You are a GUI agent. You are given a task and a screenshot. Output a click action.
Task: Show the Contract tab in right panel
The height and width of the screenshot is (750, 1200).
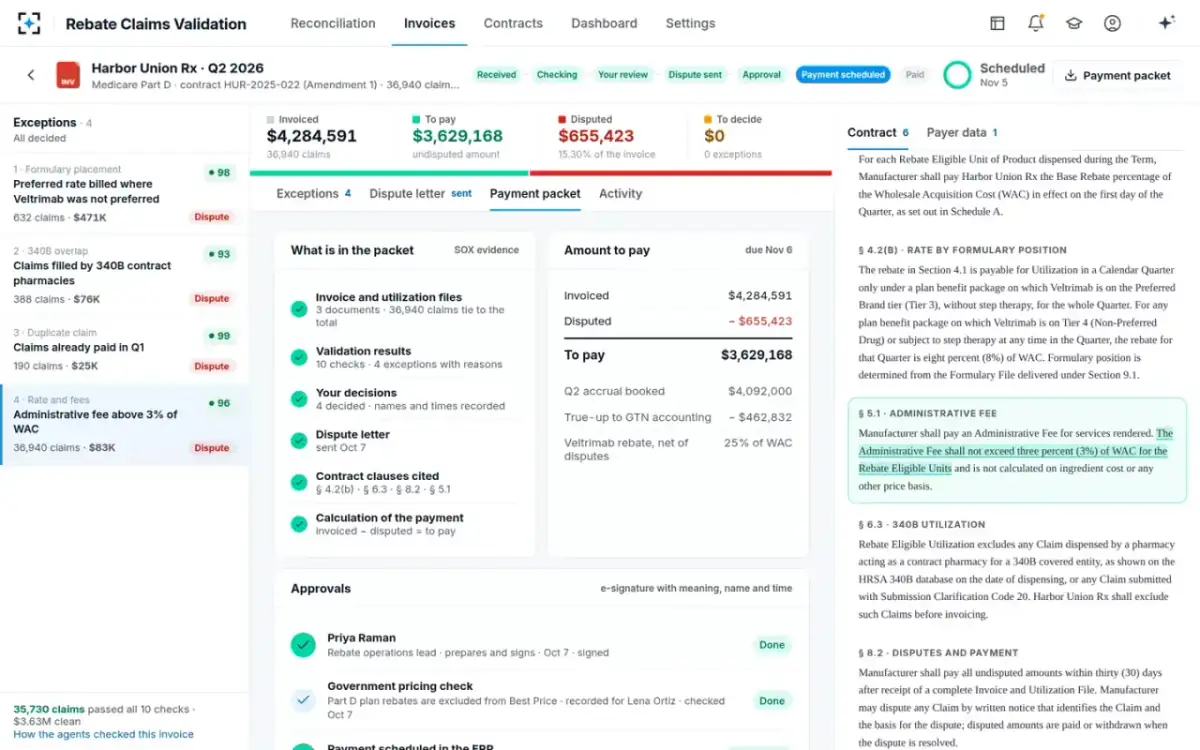878,132
